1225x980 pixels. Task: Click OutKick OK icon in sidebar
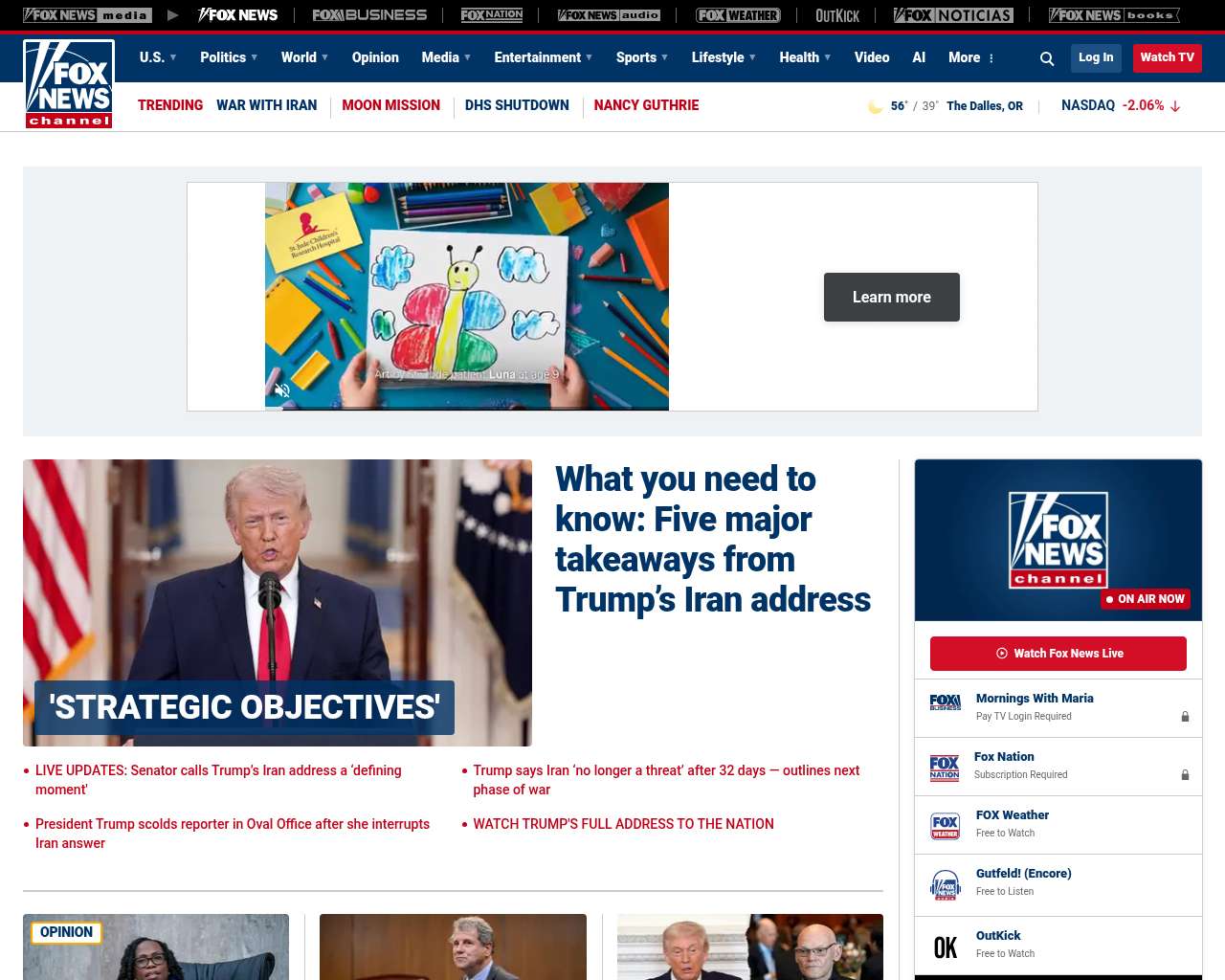point(946,947)
